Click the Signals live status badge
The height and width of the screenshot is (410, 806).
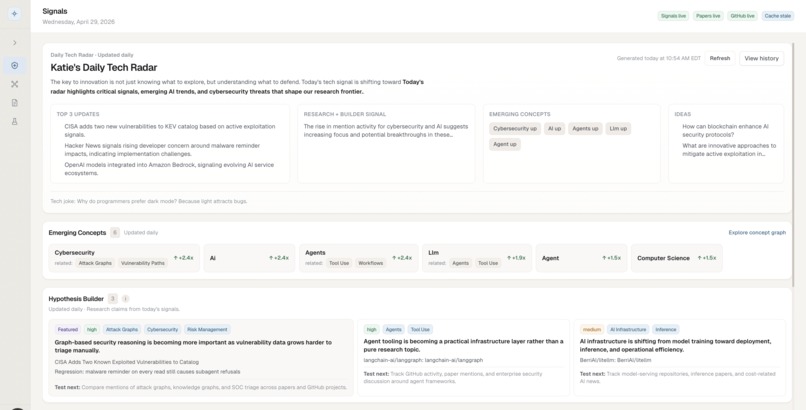coord(673,16)
